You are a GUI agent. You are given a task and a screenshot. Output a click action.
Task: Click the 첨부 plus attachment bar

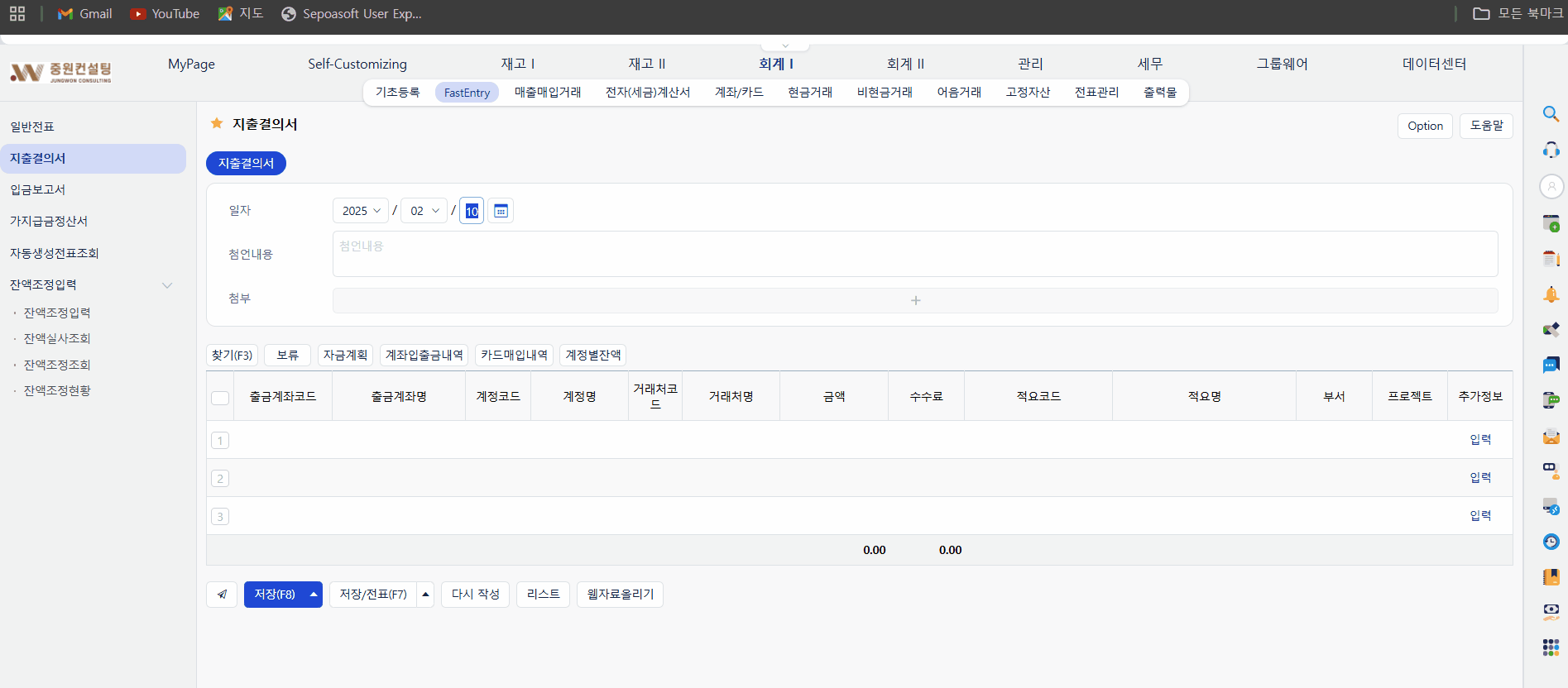pos(915,300)
